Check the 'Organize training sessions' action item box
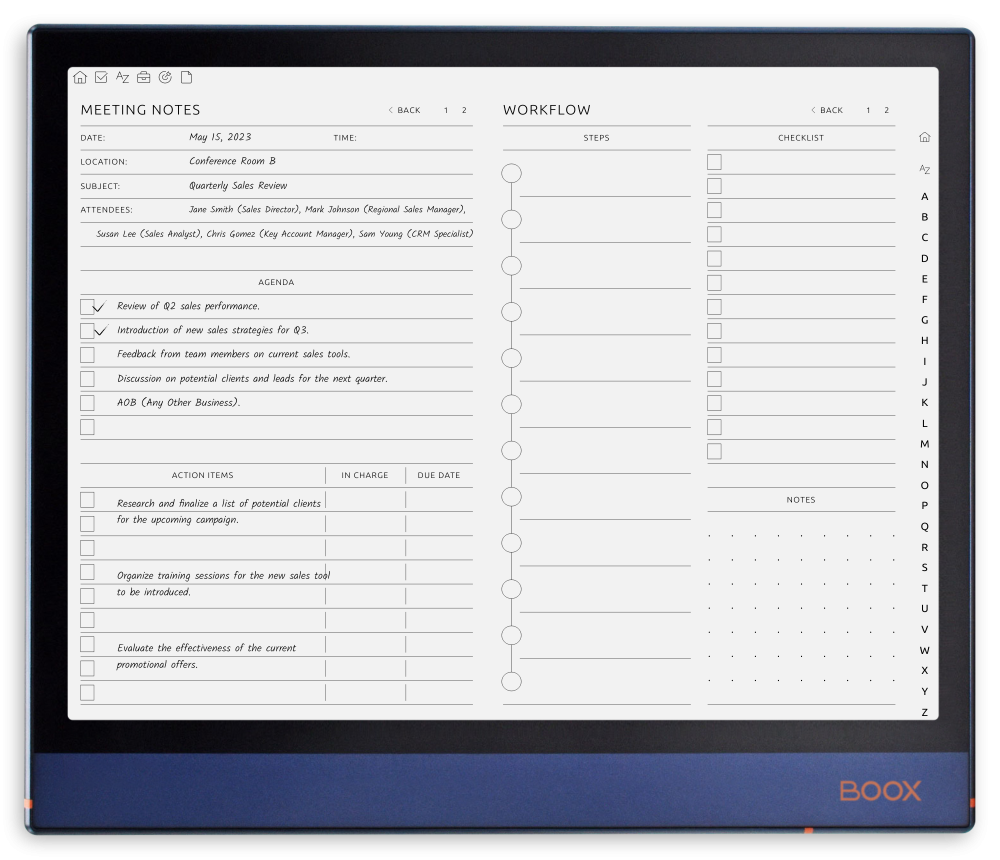The height and width of the screenshot is (860, 1000). [88, 572]
